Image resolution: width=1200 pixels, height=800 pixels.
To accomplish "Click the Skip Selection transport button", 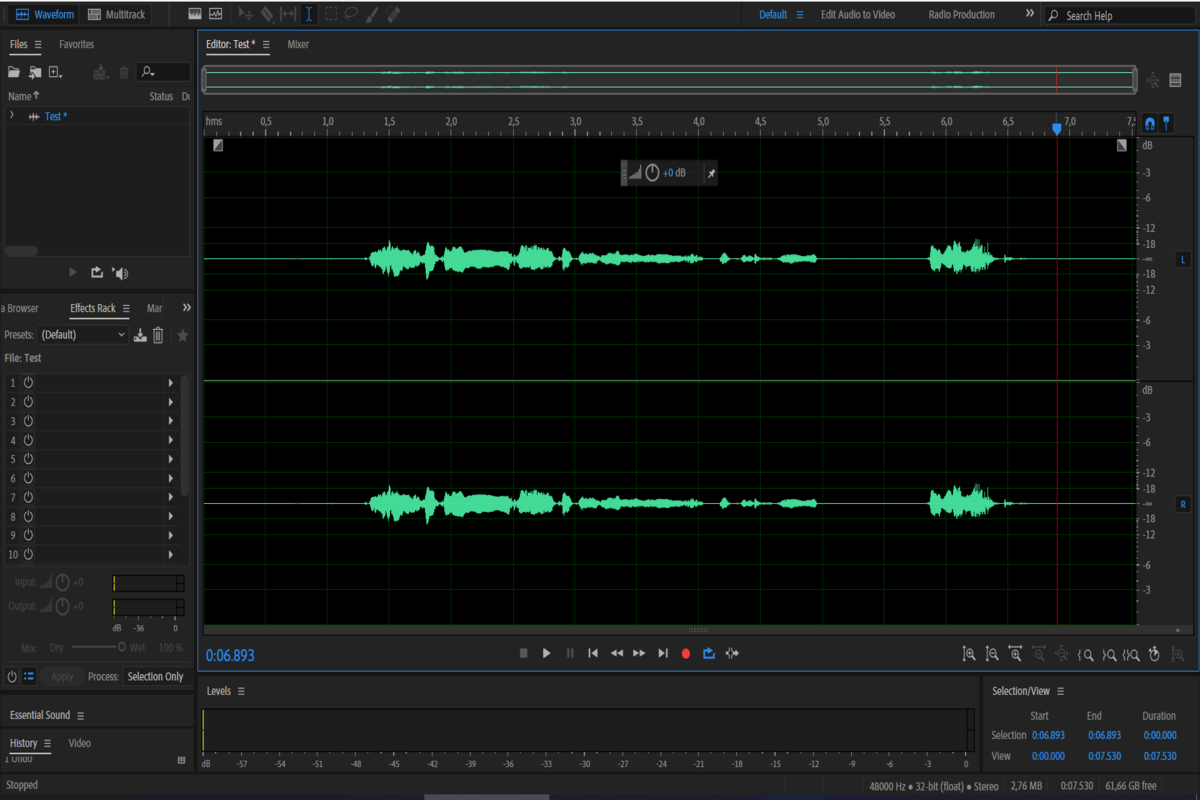I will pyautogui.click(x=732, y=653).
